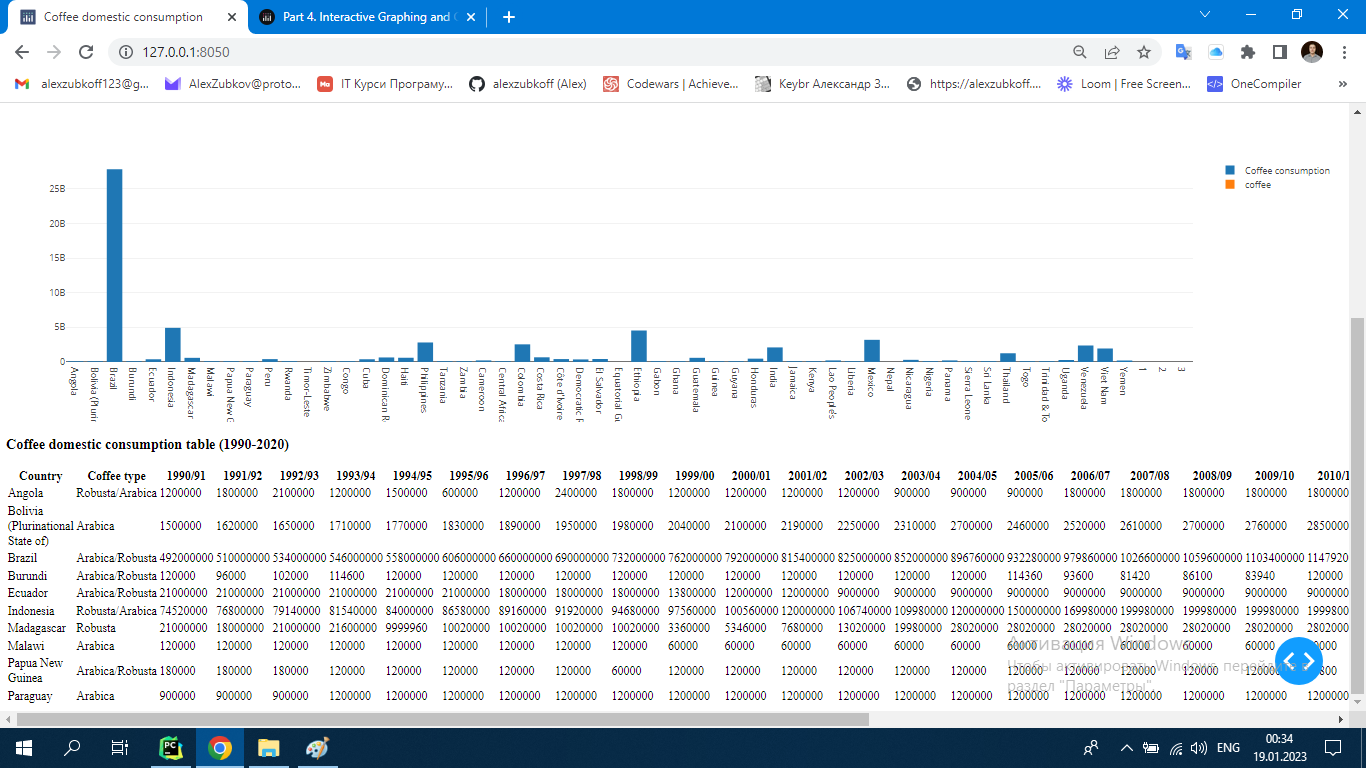
Task: Click Papua New Guinea row label
Action: 35,670
